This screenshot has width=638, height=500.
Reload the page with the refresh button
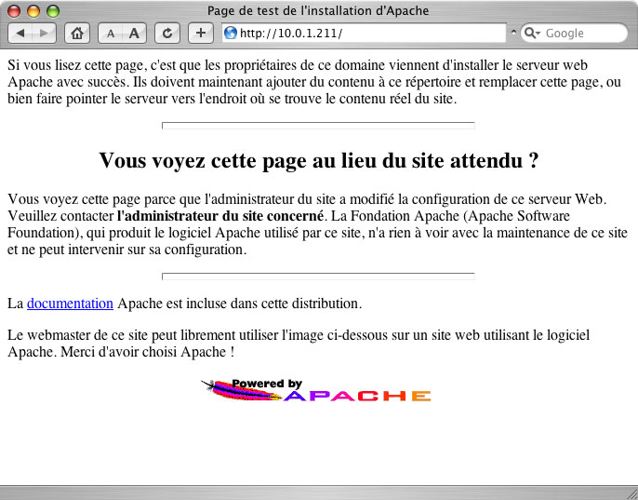[167, 33]
